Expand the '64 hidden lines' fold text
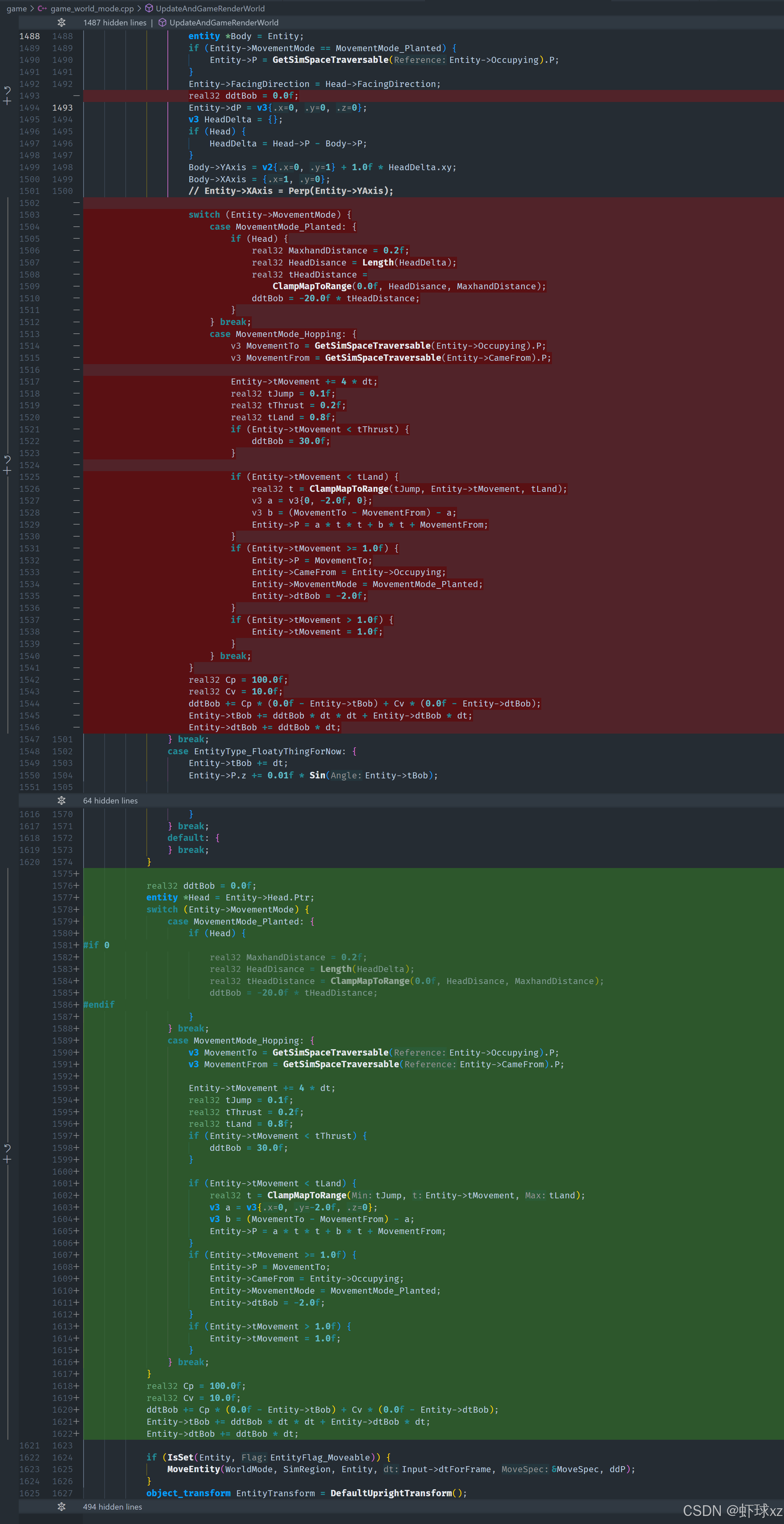784x1524 pixels. click(x=110, y=800)
